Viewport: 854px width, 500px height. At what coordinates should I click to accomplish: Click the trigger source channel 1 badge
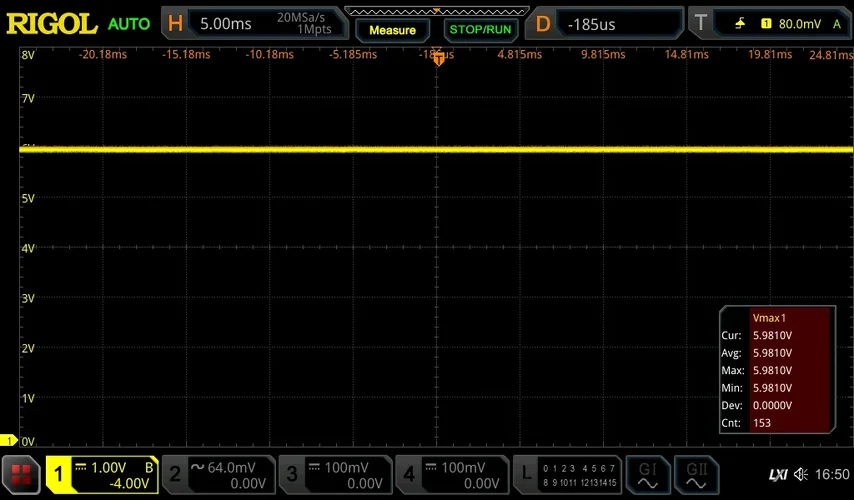click(766, 23)
